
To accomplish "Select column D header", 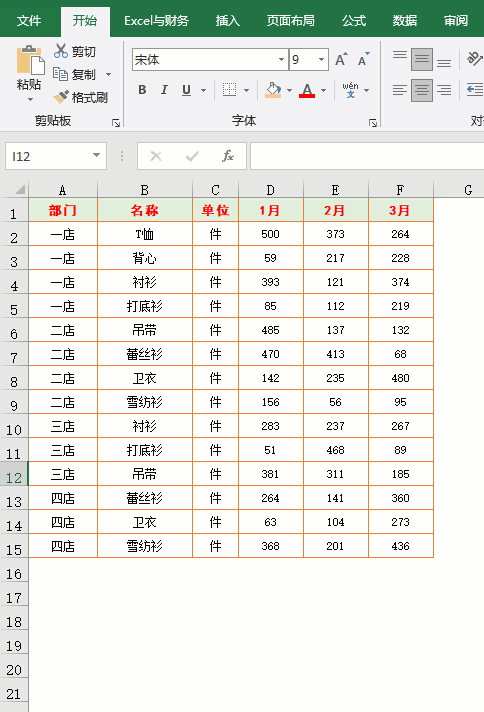I will 270,190.
